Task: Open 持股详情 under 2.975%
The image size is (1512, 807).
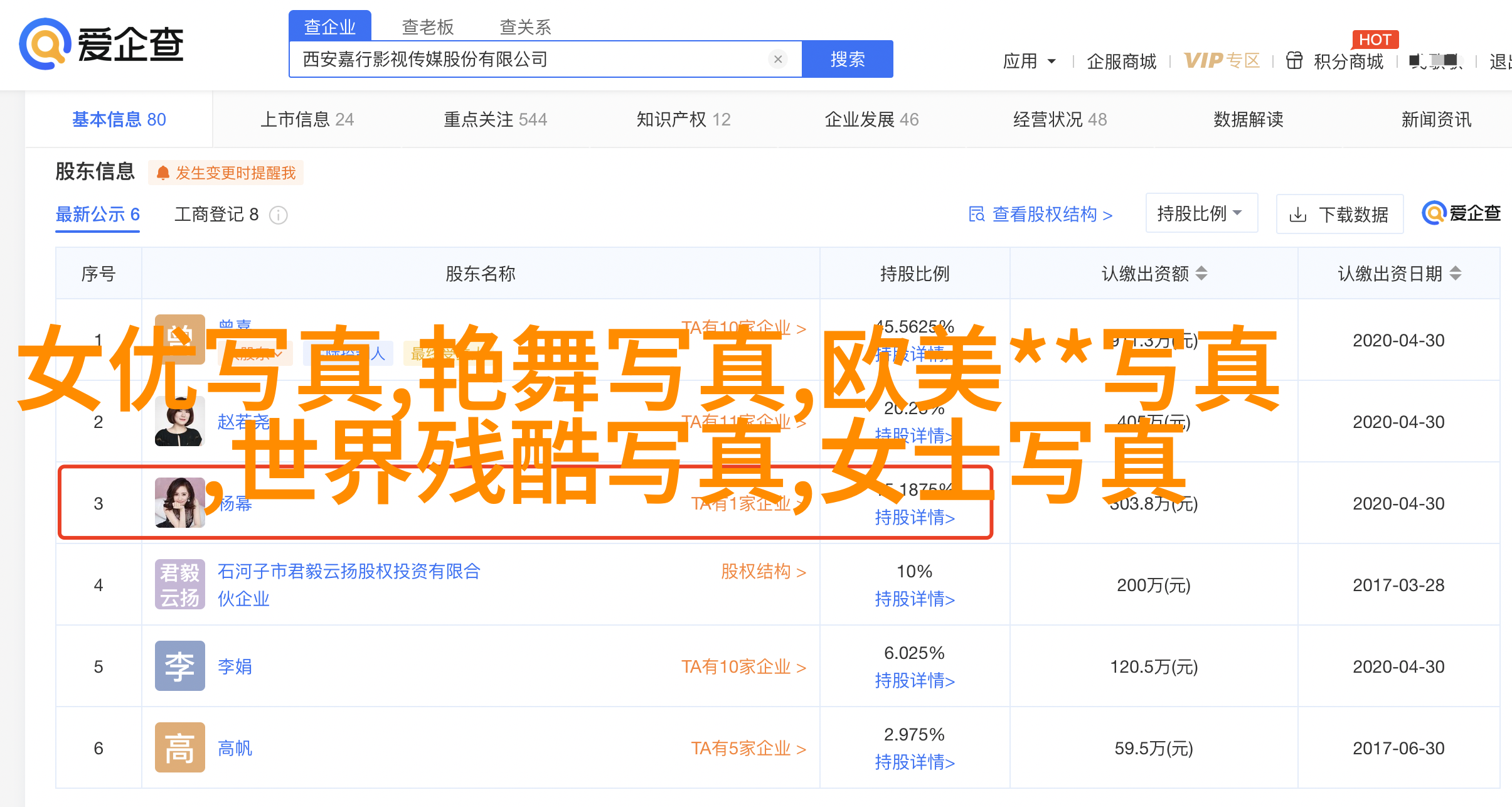Action: click(x=915, y=762)
